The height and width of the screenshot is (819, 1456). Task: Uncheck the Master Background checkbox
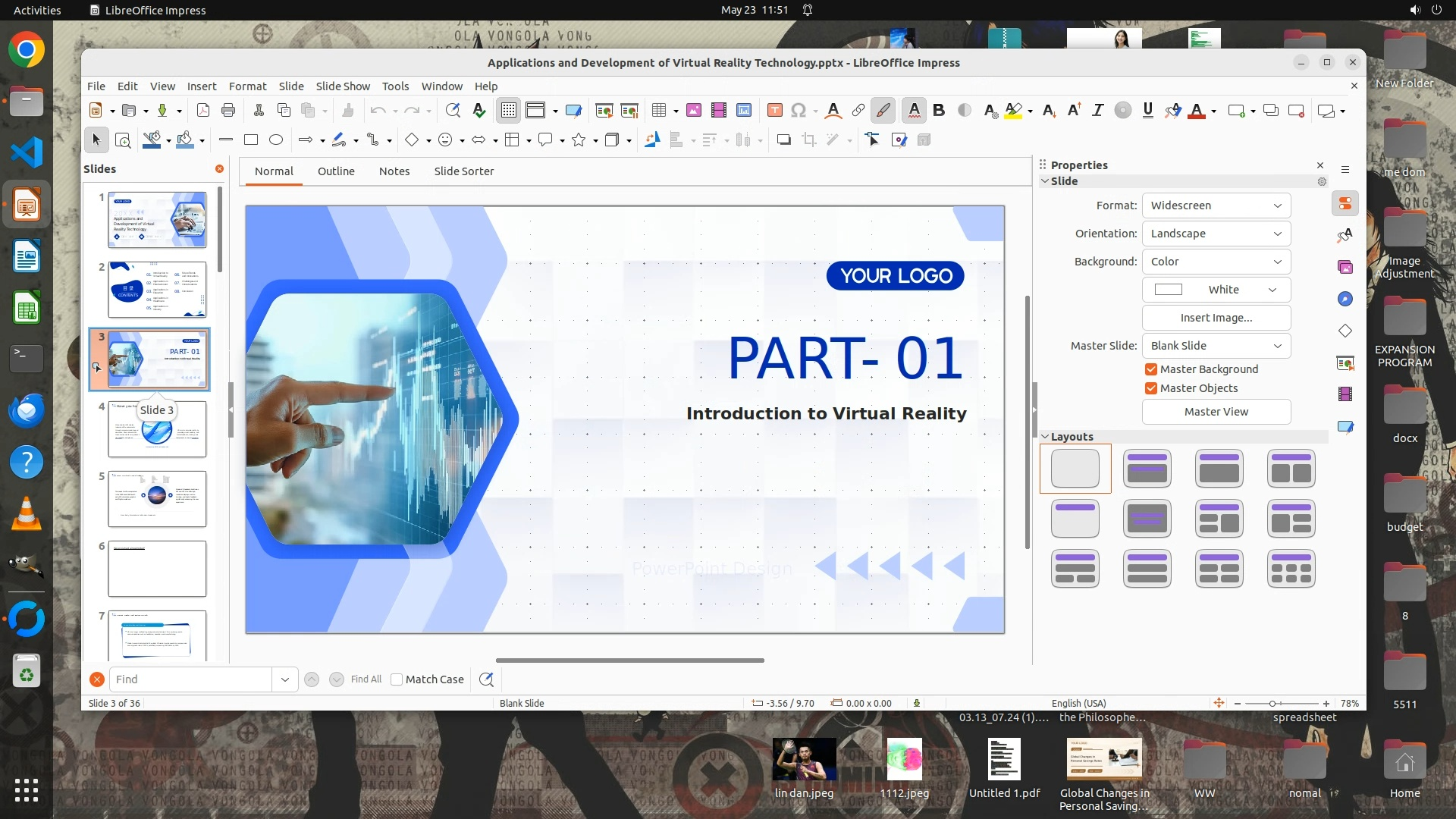[x=1151, y=369]
